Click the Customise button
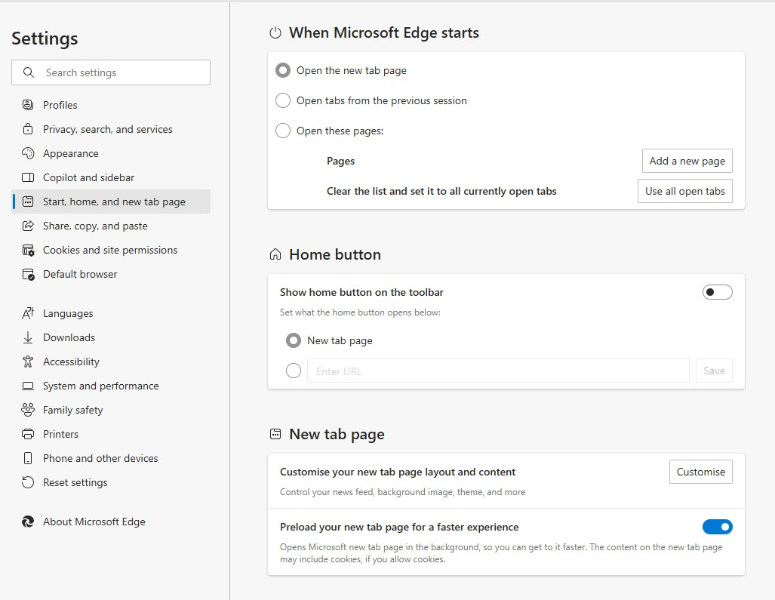Viewport: 775px width, 600px height. [x=701, y=472]
